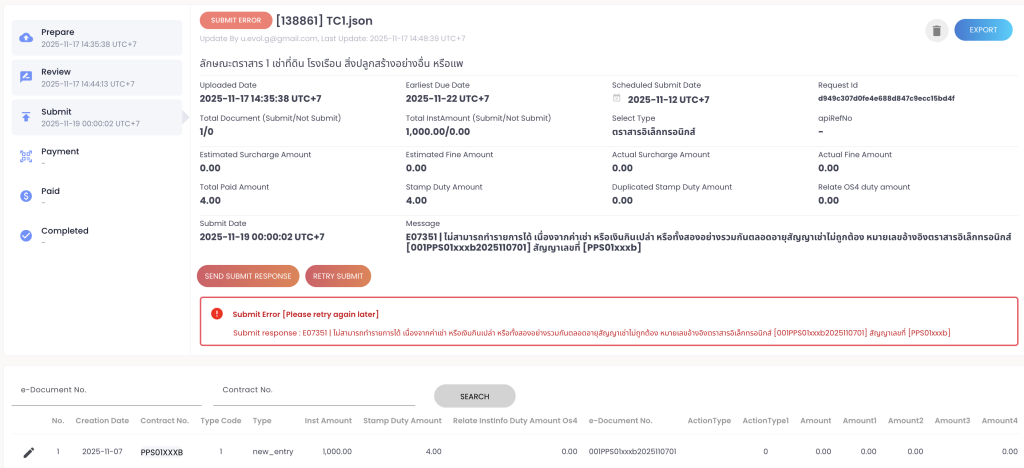Click the Payment step icon
Image resolution: width=1024 pixels, height=468 pixels.
point(26,156)
